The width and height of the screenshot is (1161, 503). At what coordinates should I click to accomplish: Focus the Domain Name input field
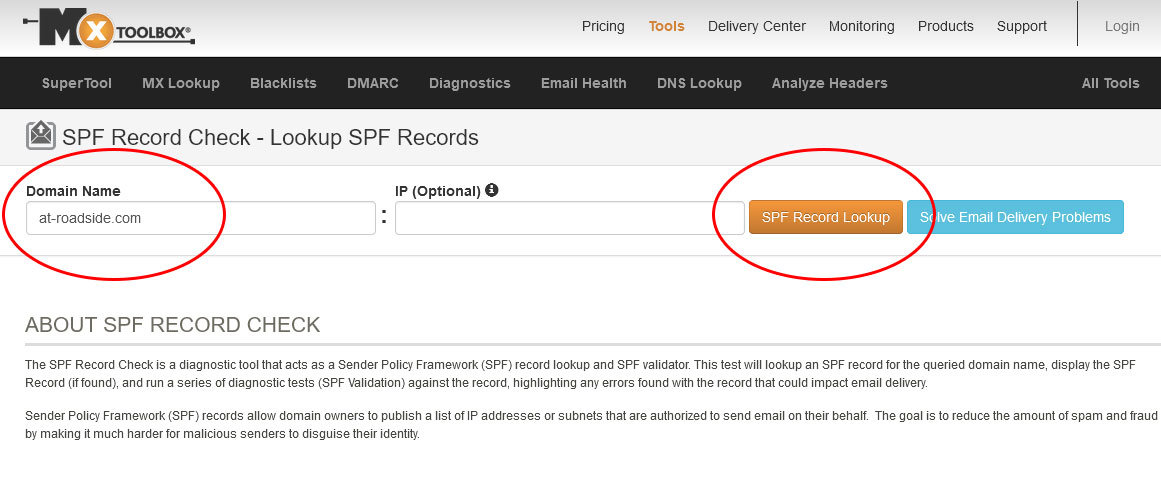pyautogui.click(x=201, y=218)
